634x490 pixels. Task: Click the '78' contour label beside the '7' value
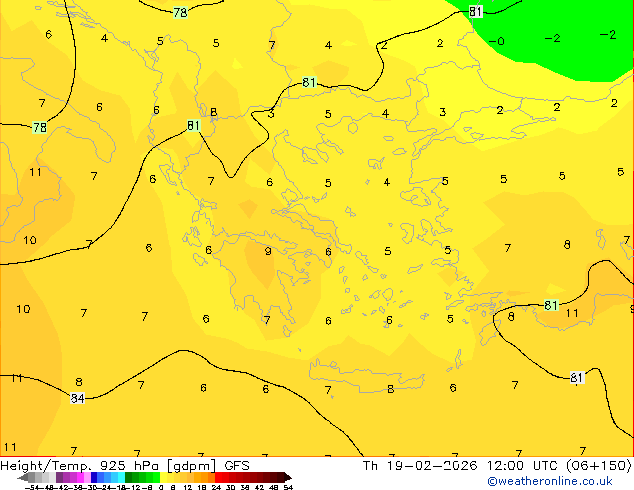40,128
